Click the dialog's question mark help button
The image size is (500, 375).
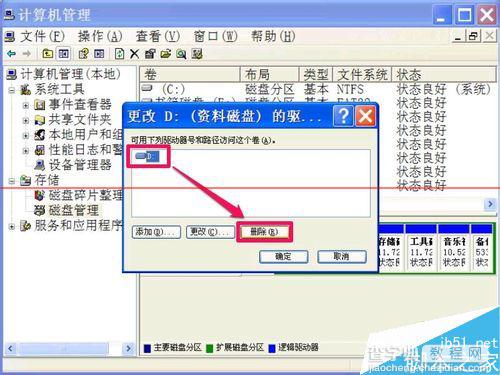click(343, 116)
